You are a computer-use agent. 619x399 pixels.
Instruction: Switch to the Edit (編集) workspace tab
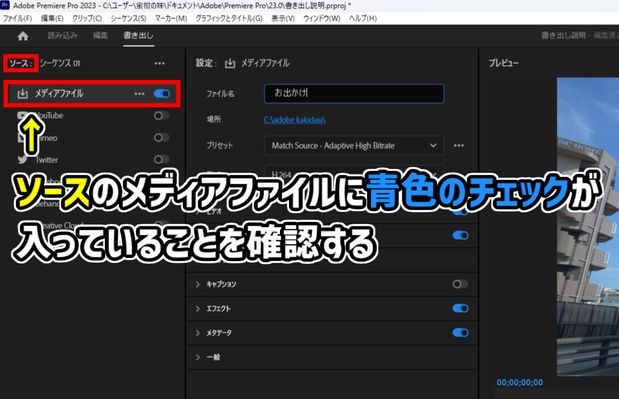[x=100, y=36]
